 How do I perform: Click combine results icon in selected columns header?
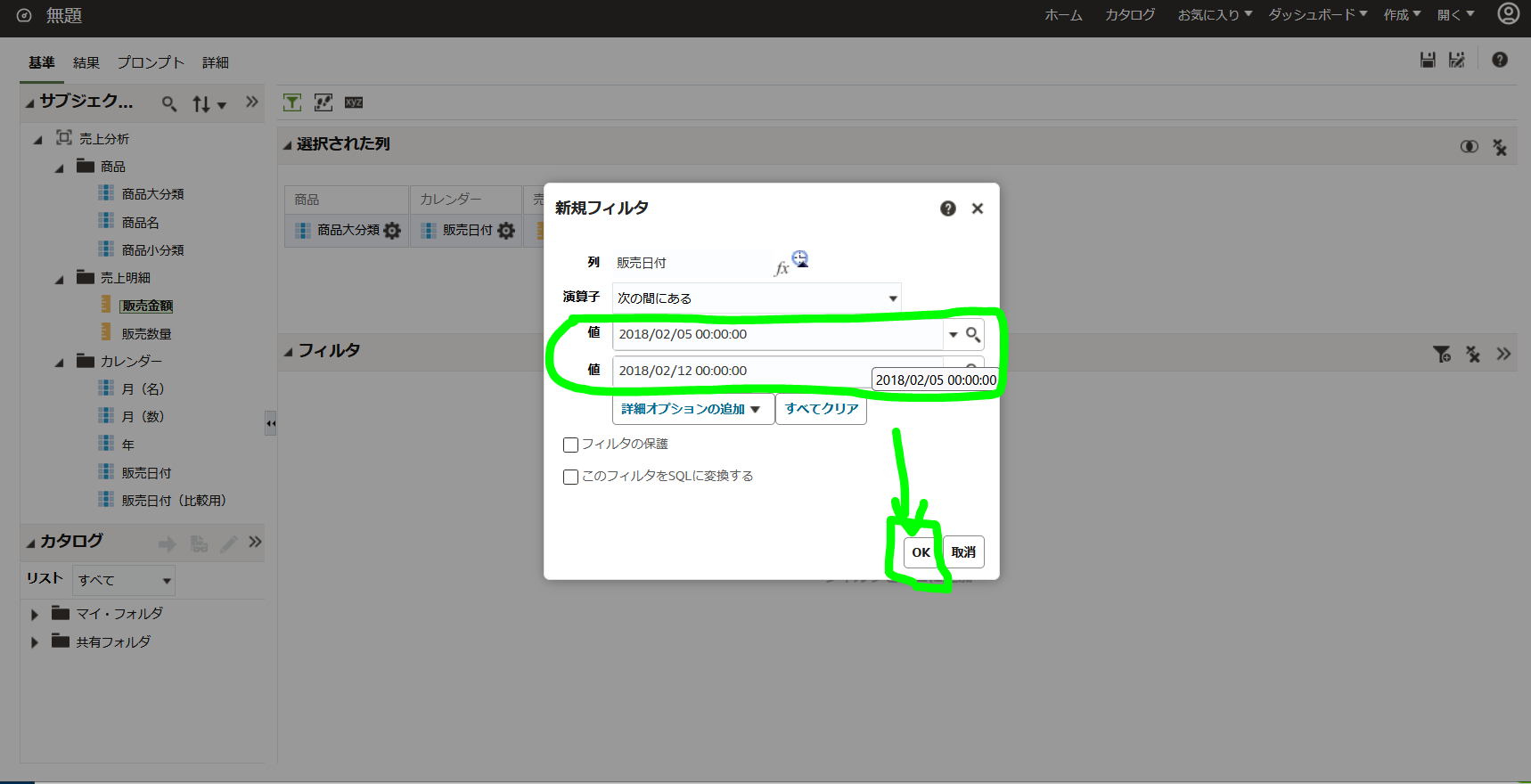1470,146
